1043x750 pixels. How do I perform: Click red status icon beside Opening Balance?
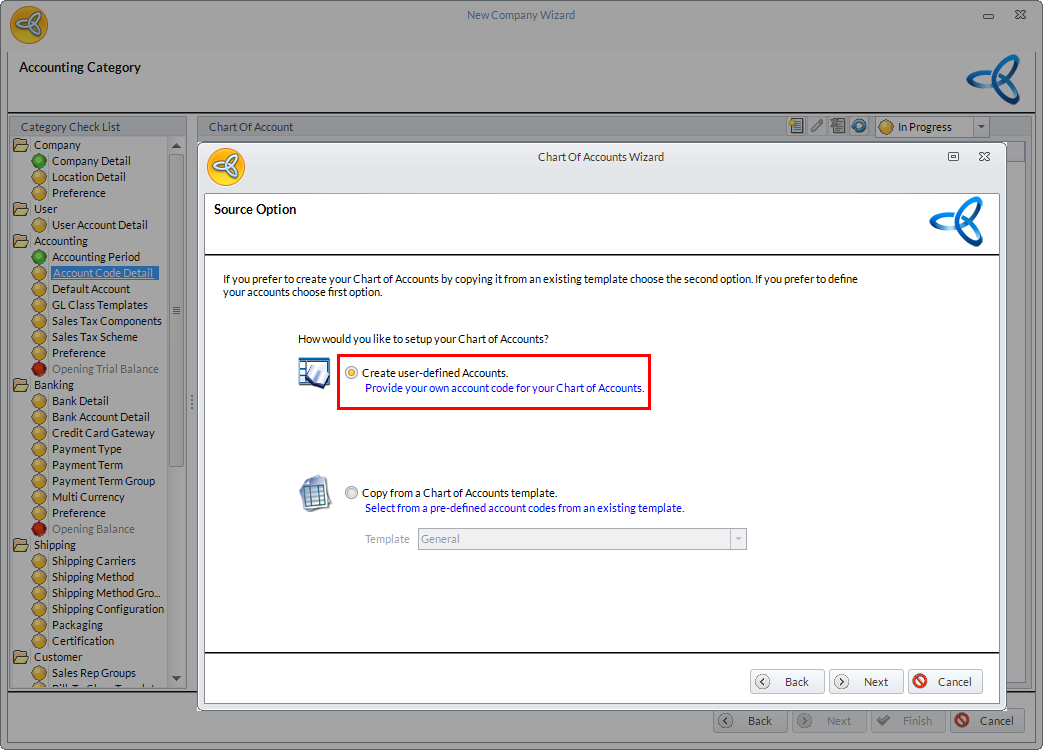[39, 529]
